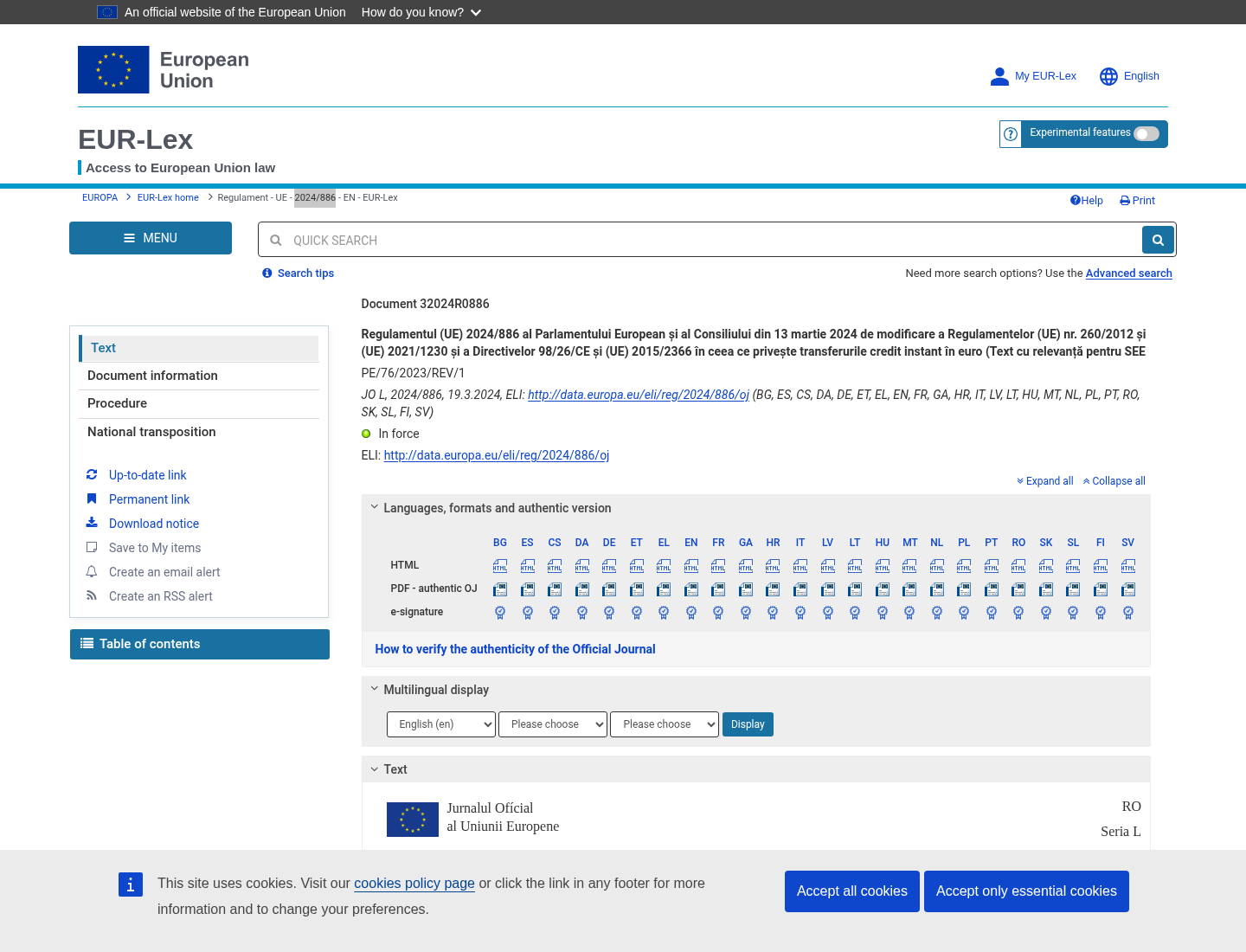Viewport: 1246px width, 952px height.
Task: Accept all cookies
Action: [852, 891]
